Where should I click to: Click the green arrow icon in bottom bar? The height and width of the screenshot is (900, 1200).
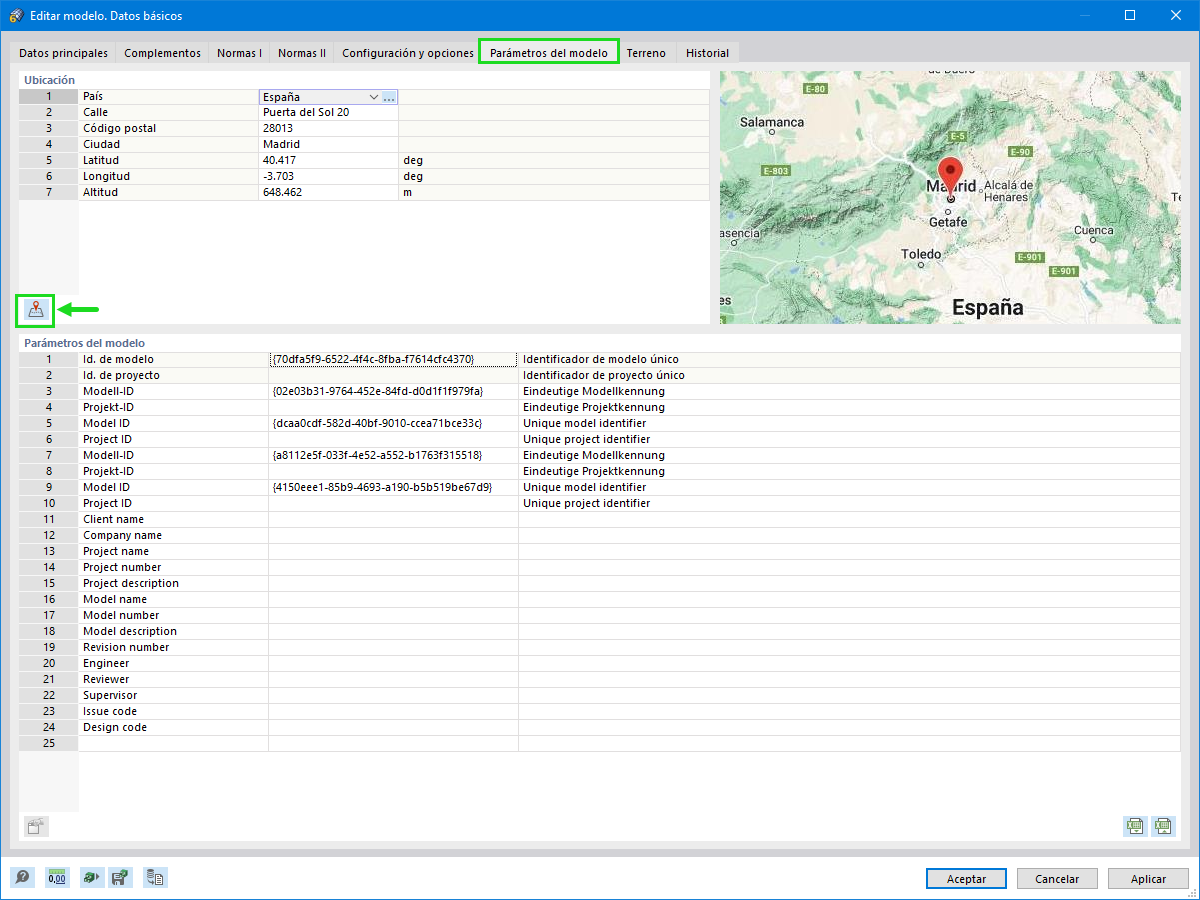(x=91, y=878)
